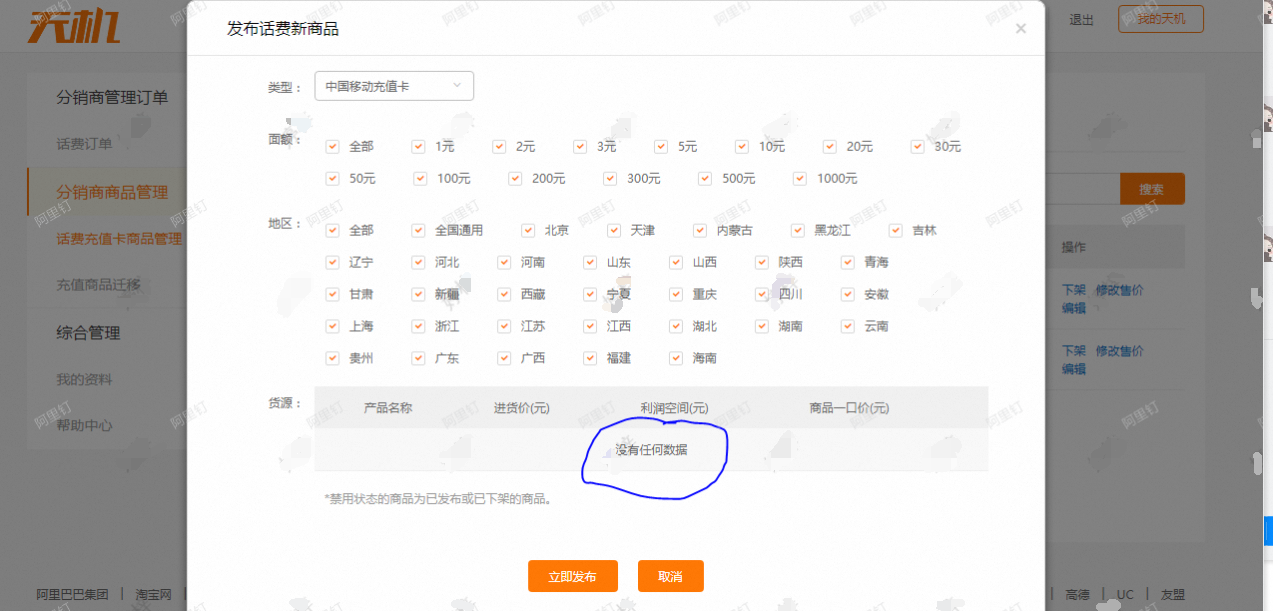Open 我的资料 in the sidebar
The width and height of the screenshot is (1273, 611).
(x=84, y=380)
